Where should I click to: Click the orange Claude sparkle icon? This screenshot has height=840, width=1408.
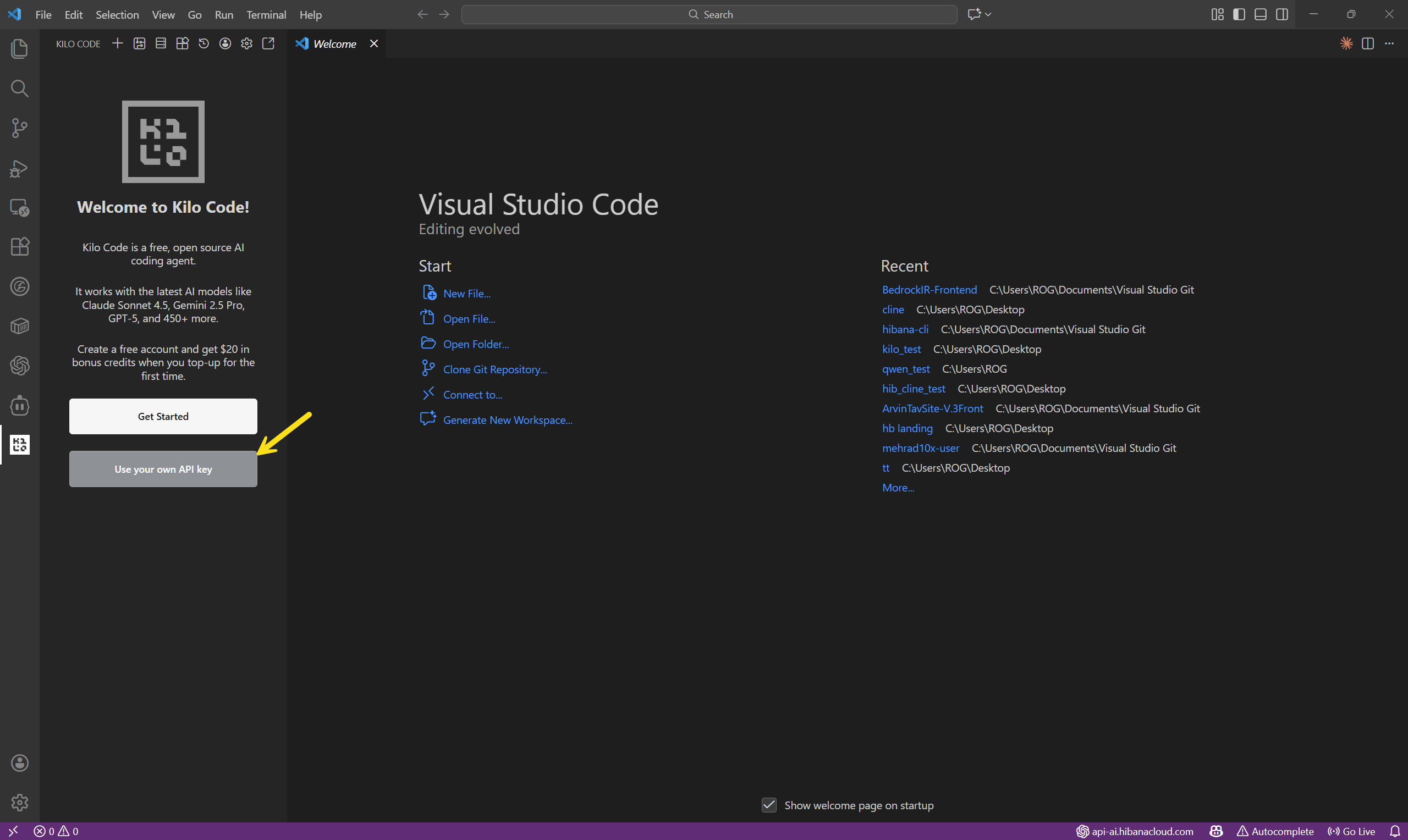pos(1346,43)
